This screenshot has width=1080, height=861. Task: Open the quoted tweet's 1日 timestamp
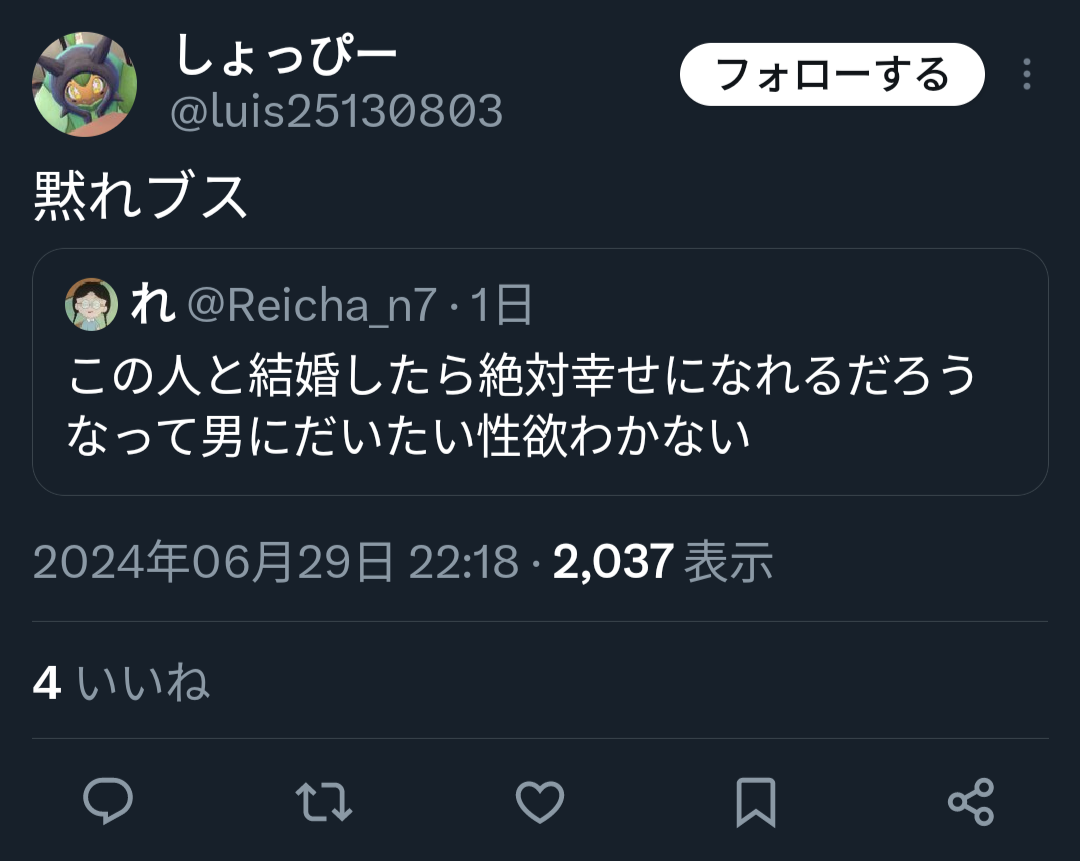pos(501,305)
